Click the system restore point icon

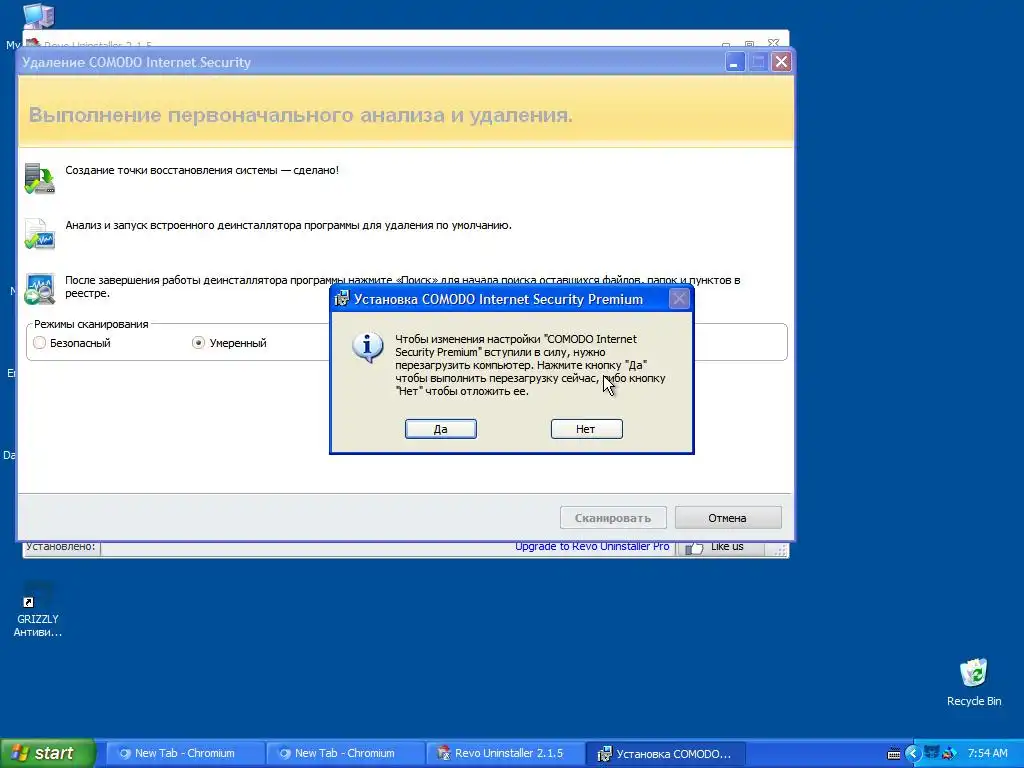click(x=40, y=178)
